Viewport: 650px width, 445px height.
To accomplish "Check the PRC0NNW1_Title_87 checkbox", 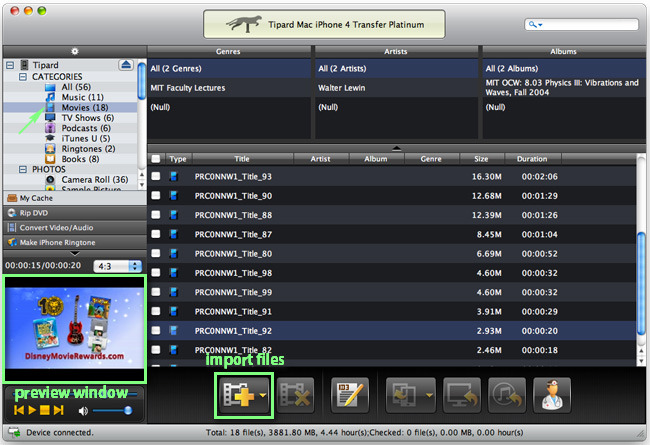I will tap(156, 234).
